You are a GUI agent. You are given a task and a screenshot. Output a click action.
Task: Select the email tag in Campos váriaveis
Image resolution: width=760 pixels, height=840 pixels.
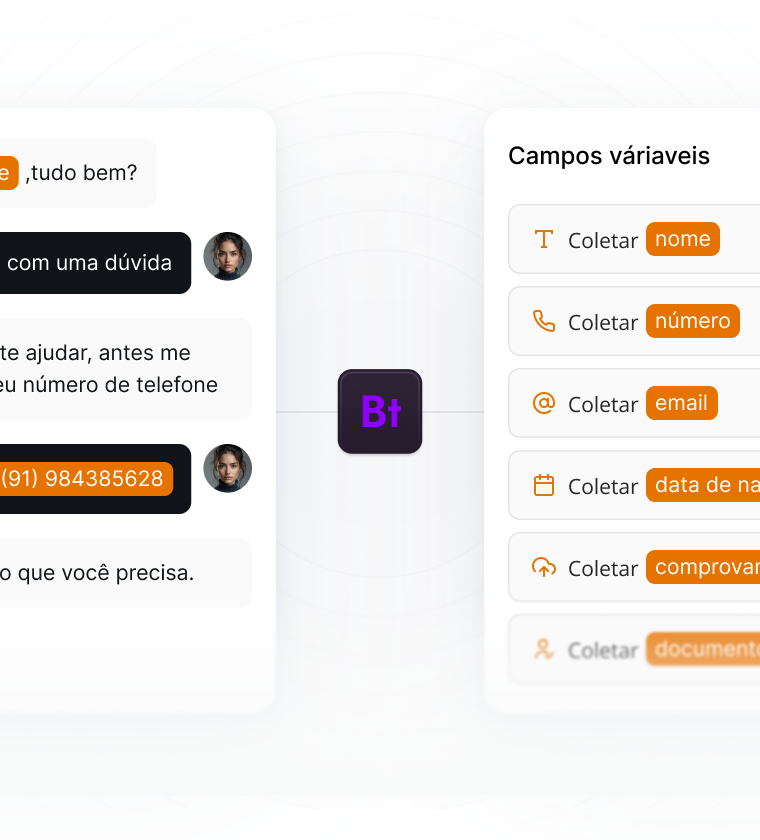[682, 403]
